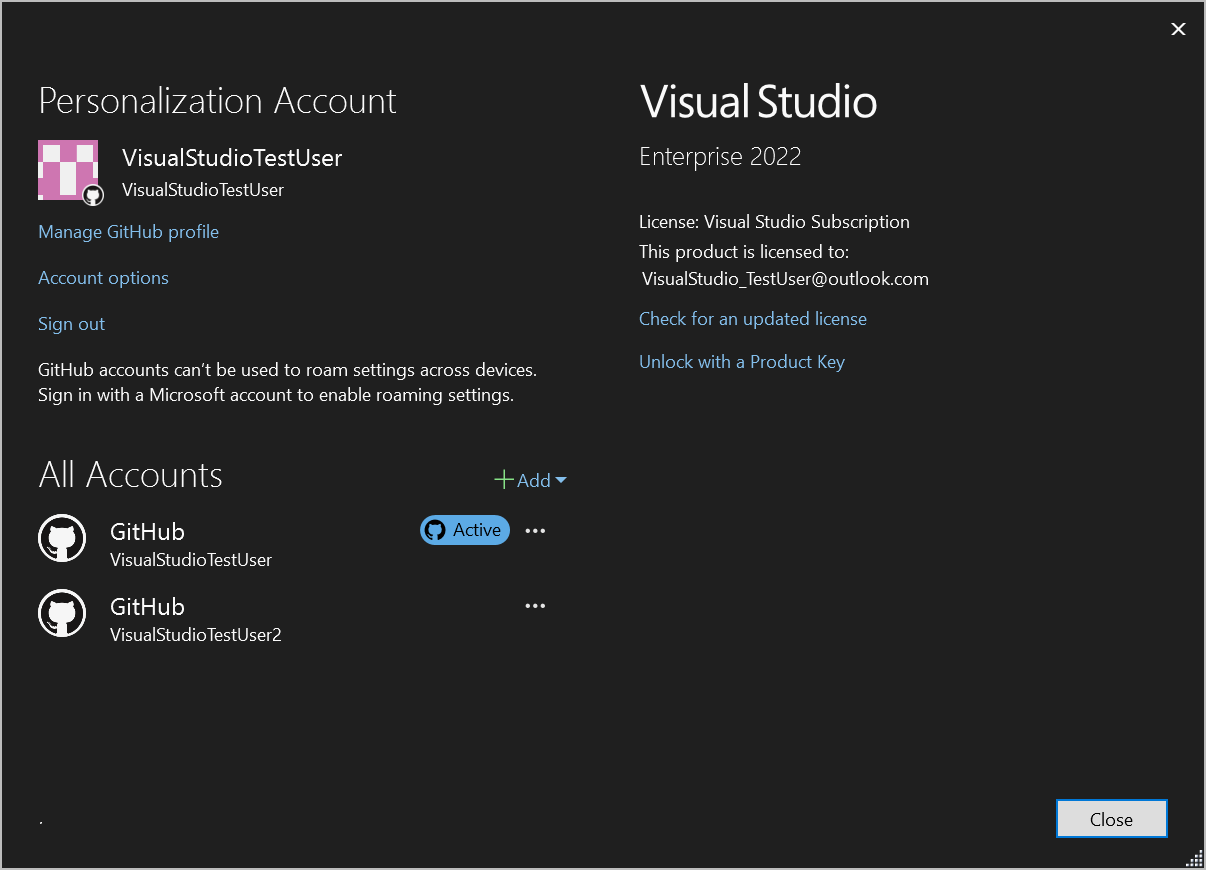This screenshot has width=1206, height=870.
Task: Click the GitHub icon beside the VisualStudioTestUser account
Action: (x=62, y=538)
